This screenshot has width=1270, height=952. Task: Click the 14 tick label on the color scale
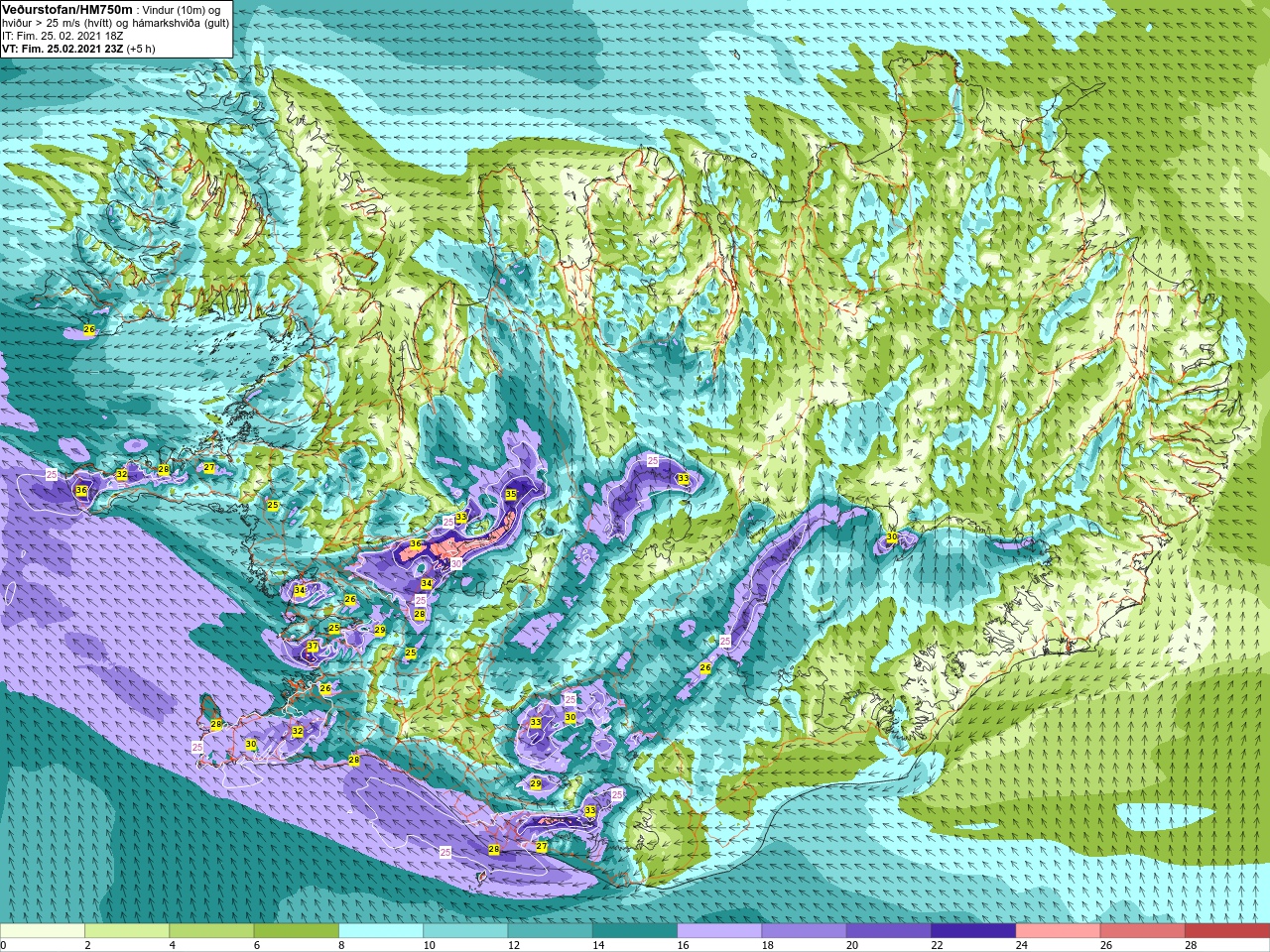click(598, 945)
